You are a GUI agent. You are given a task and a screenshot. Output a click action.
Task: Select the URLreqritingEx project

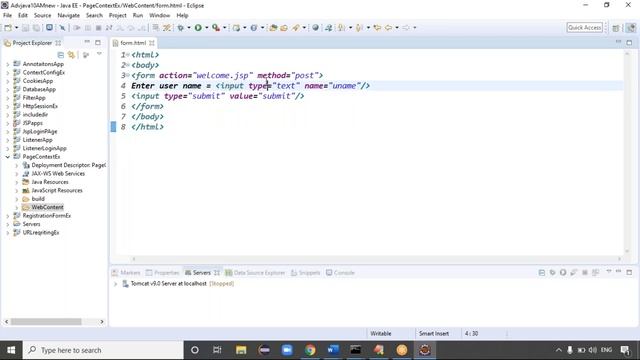pos(41,233)
